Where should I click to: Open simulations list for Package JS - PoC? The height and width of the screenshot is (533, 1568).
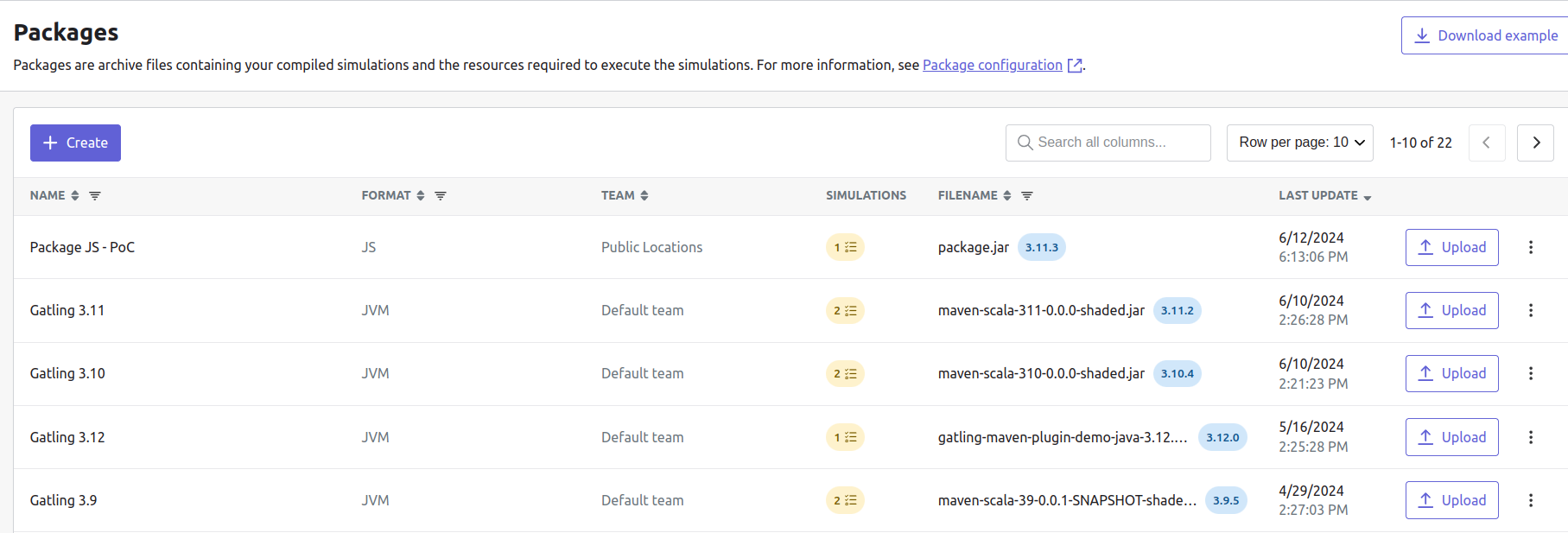click(x=845, y=247)
